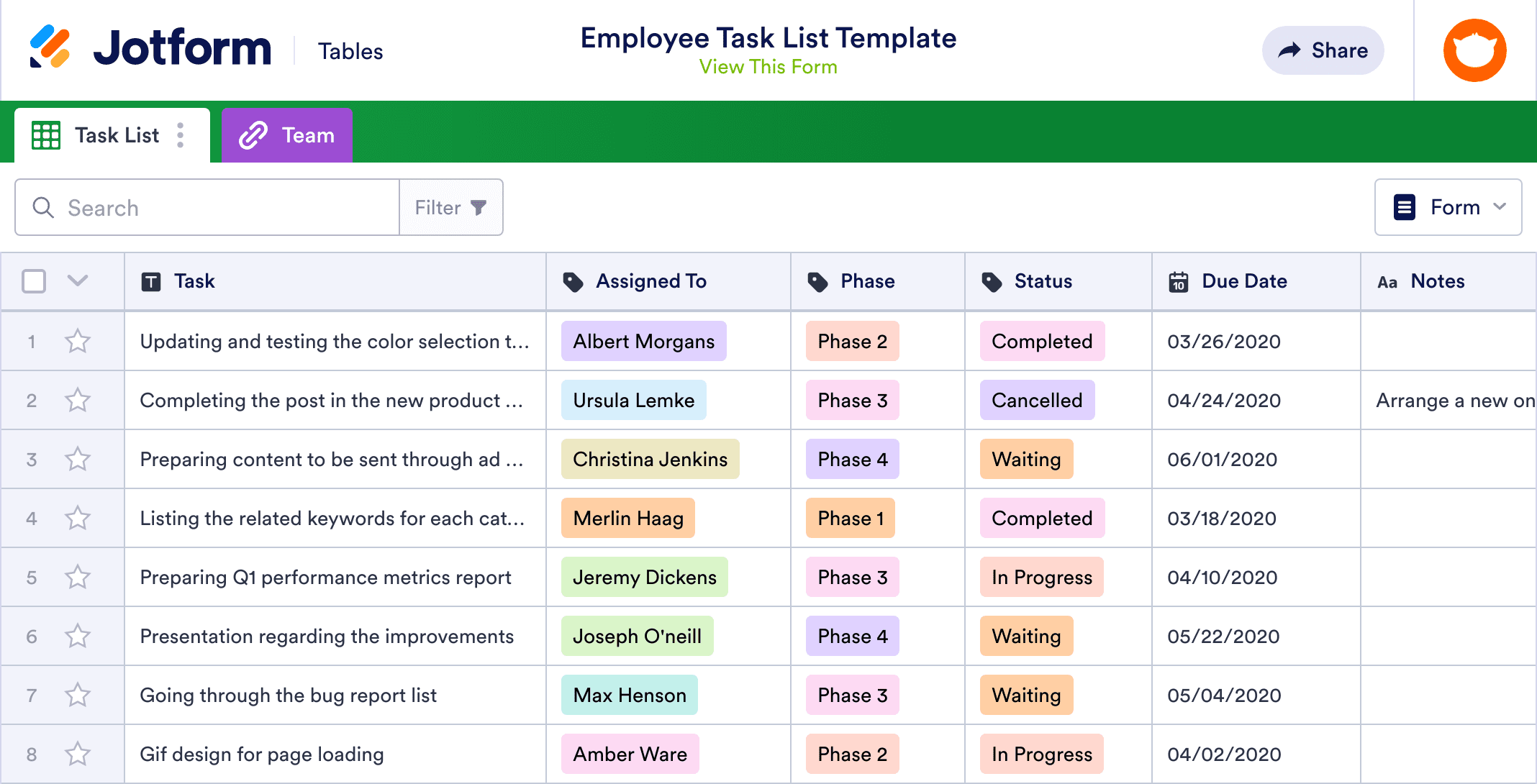
Task: Click the Share button
Action: pos(1322,49)
